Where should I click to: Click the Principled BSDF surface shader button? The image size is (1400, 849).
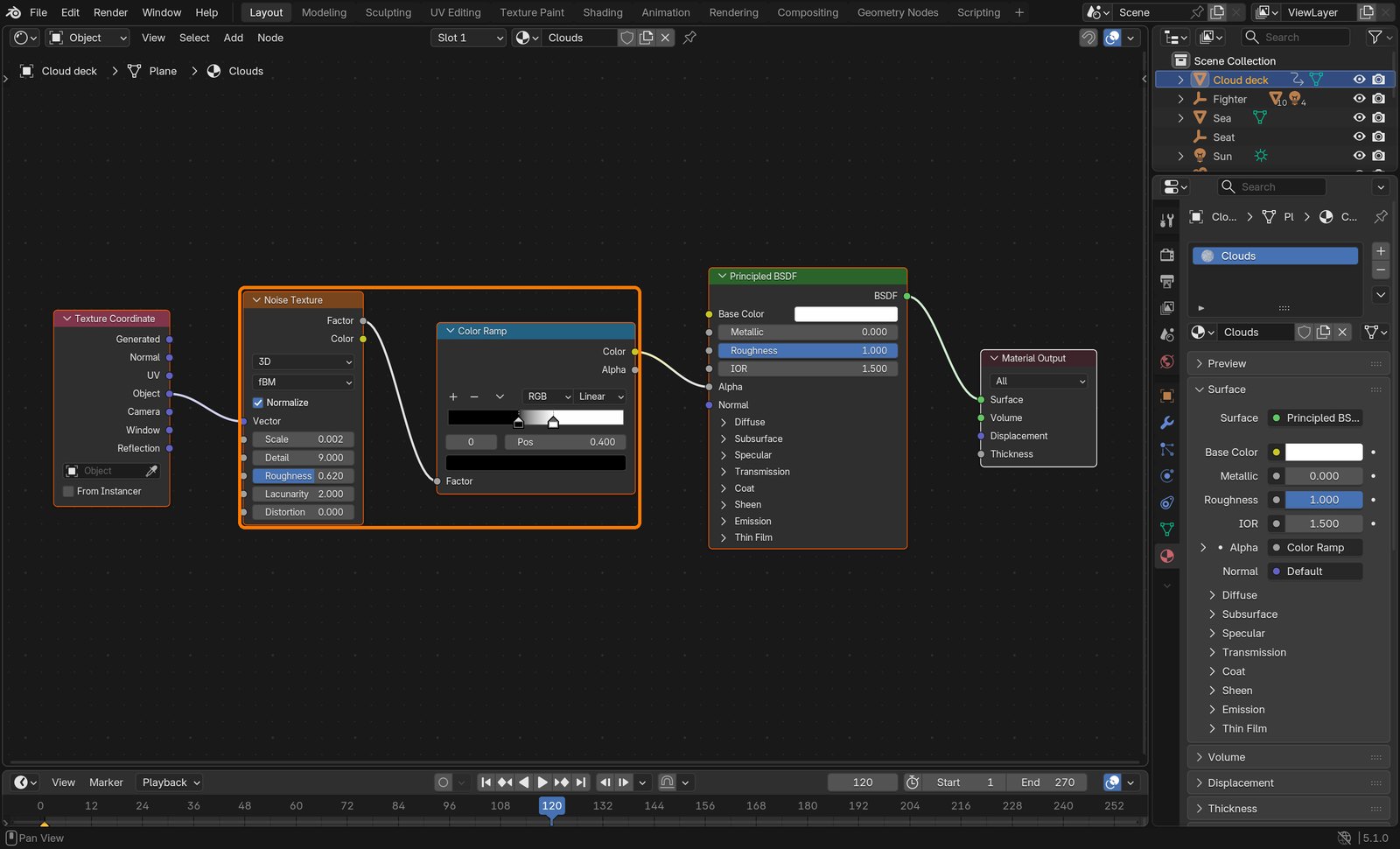pyautogui.click(x=1315, y=418)
